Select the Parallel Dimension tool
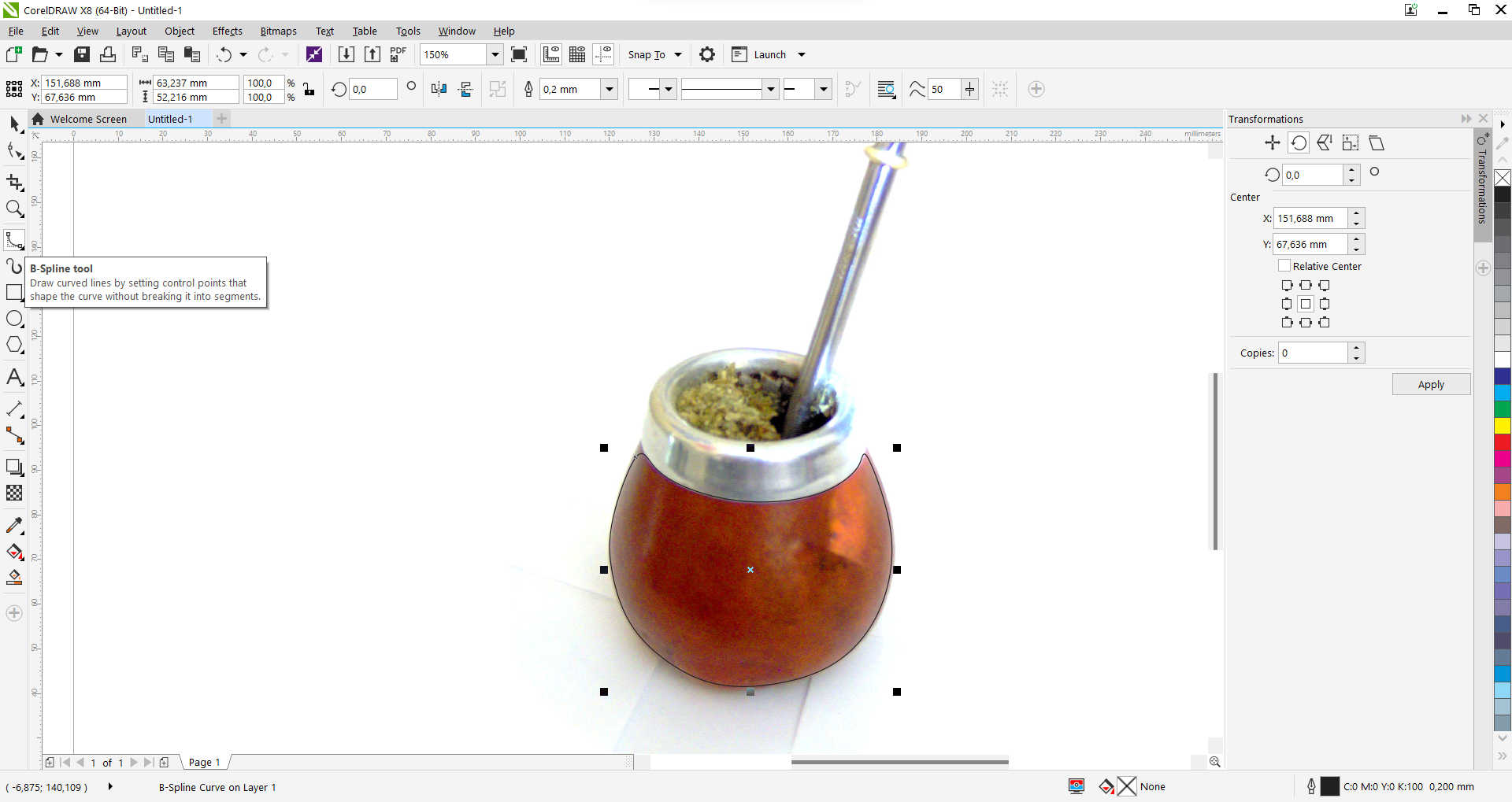Screen dimensions: 1512x802 [x=14, y=409]
